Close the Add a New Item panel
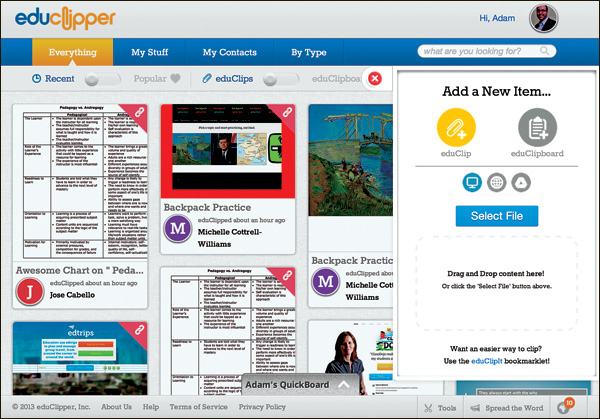The image size is (600, 419). (375, 78)
